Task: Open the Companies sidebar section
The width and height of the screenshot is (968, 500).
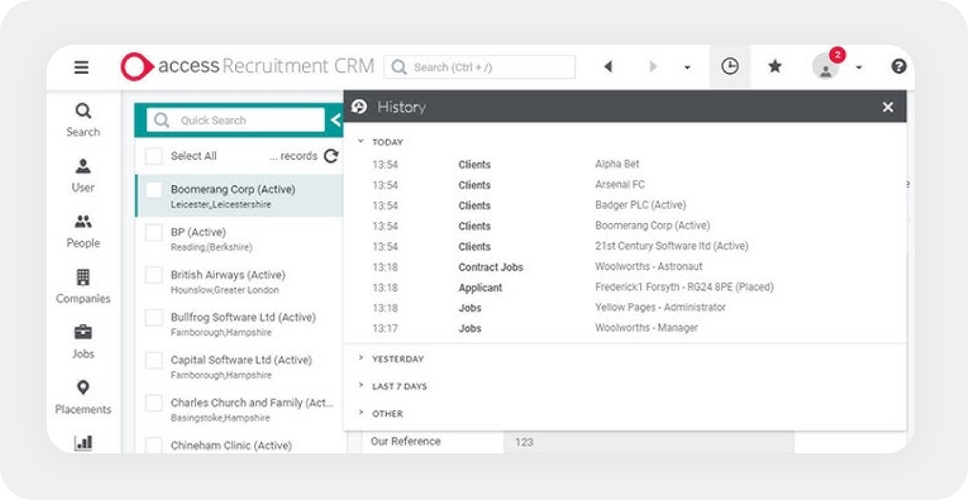Action: click(83, 286)
